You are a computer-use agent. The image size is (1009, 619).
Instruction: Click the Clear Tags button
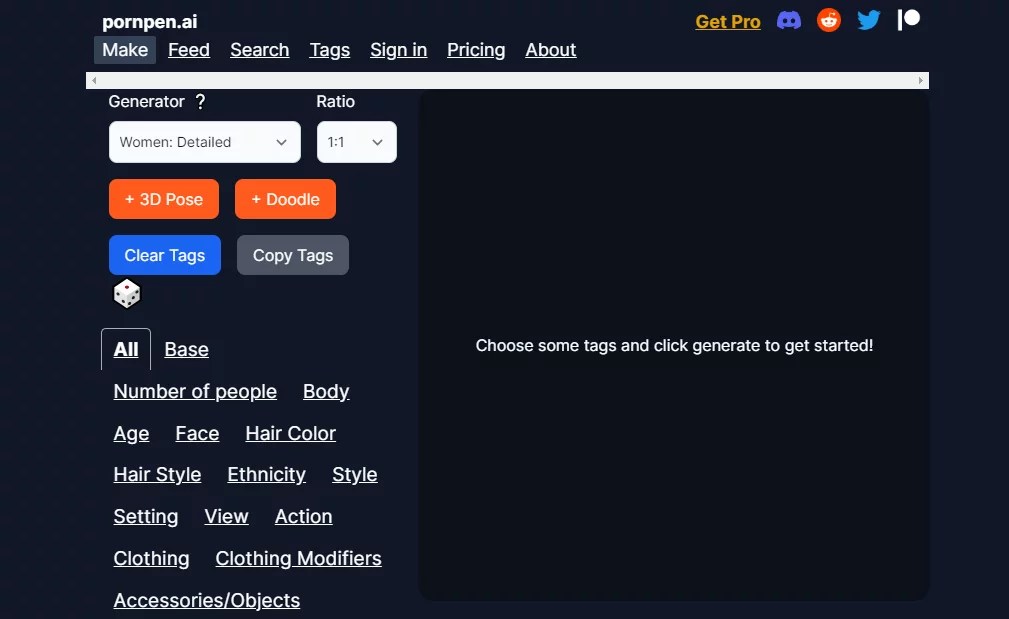[x=165, y=255]
